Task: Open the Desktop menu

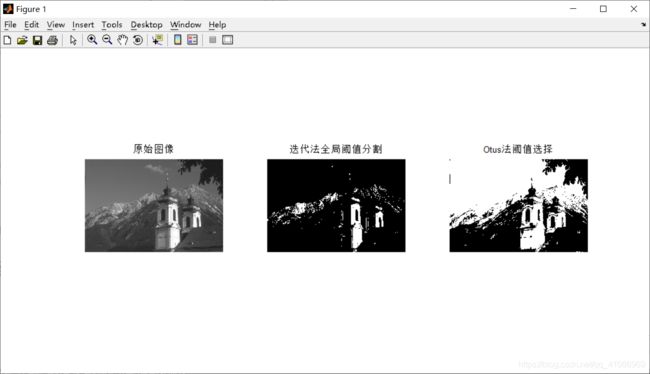Action: point(146,25)
